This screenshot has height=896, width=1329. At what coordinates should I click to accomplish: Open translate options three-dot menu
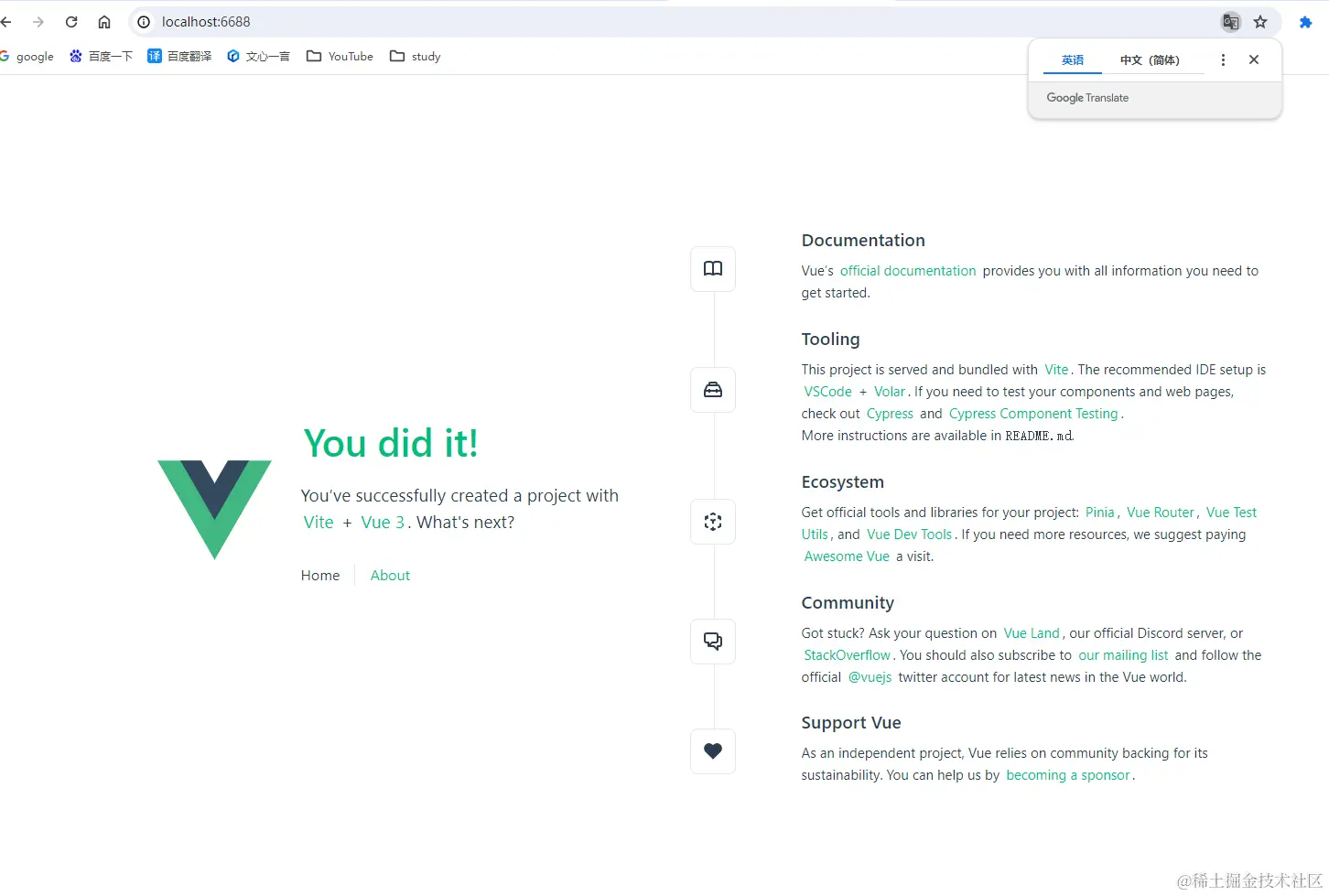[1223, 60]
